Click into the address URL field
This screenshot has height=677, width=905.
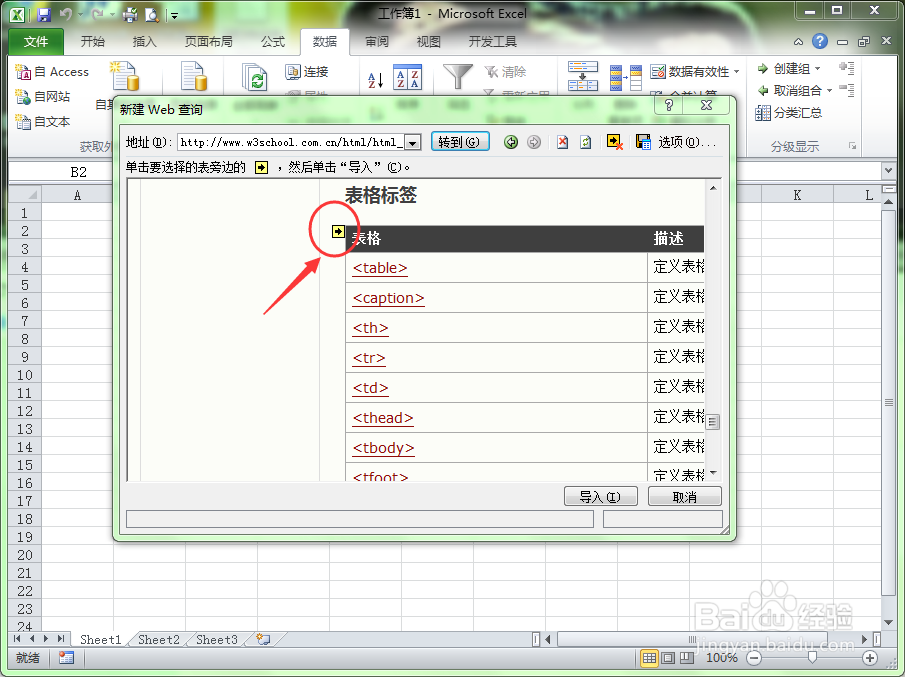click(291, 143)
